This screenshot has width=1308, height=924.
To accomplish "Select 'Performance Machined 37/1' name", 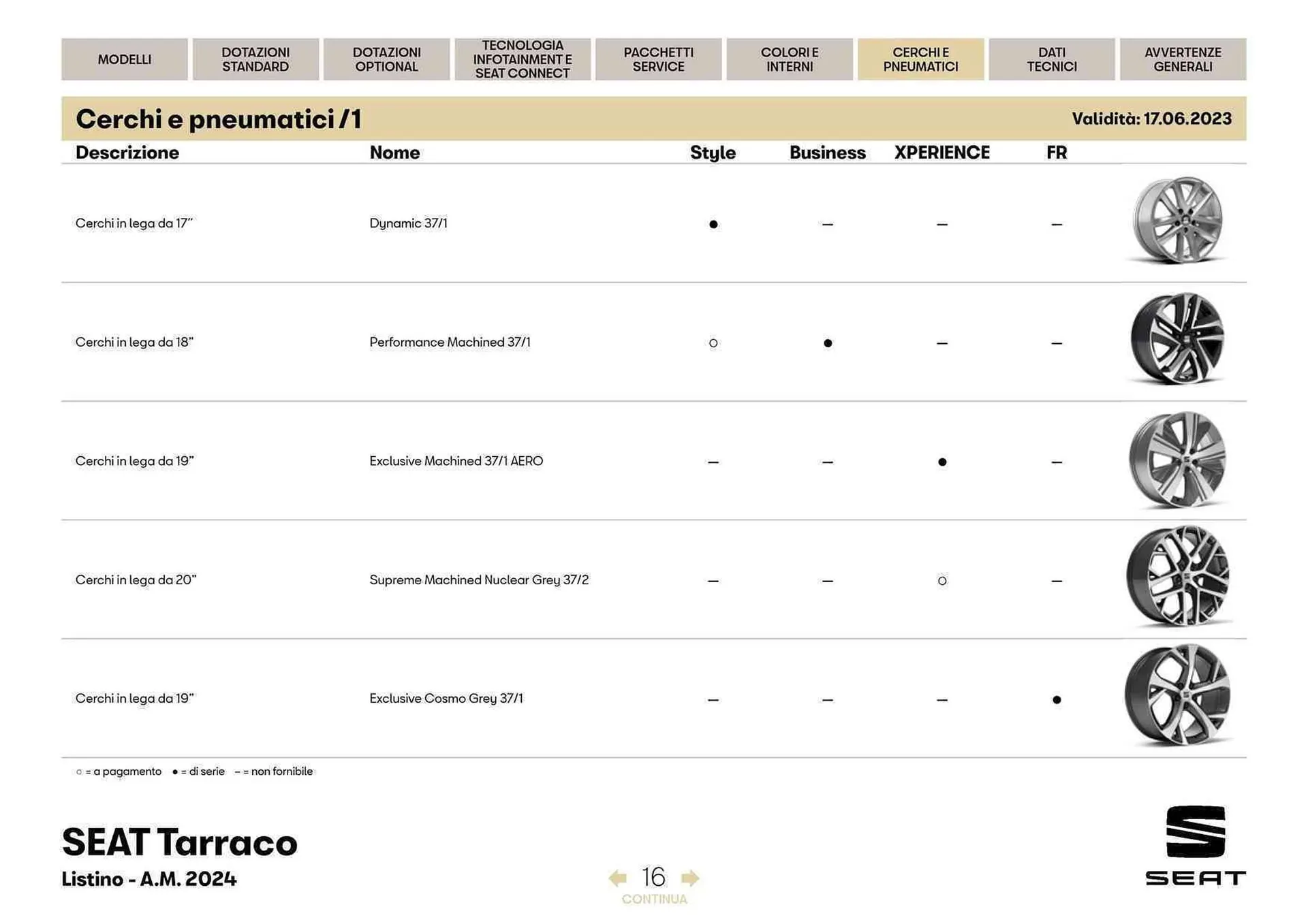I will pos(450,342).
